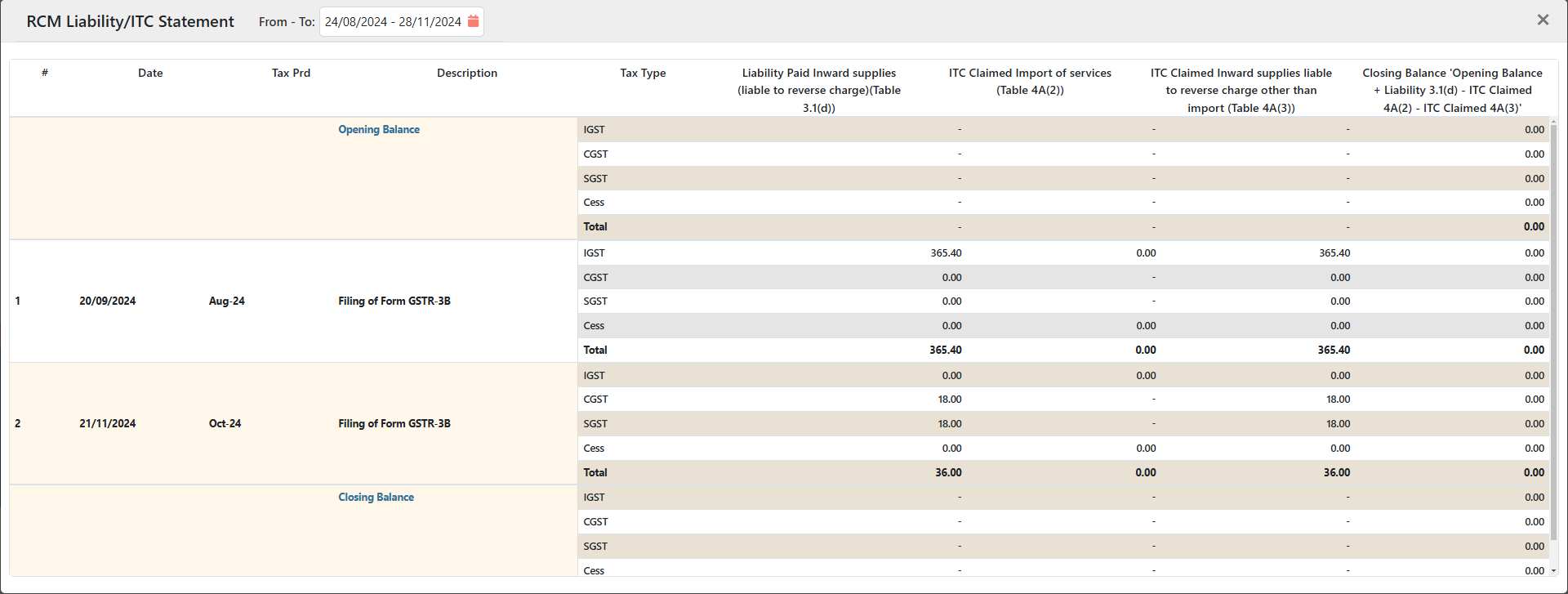Click the 36.00 total liability paid for Oct-24
Screen dimensions: 1568x594
[x=948, y=472]
